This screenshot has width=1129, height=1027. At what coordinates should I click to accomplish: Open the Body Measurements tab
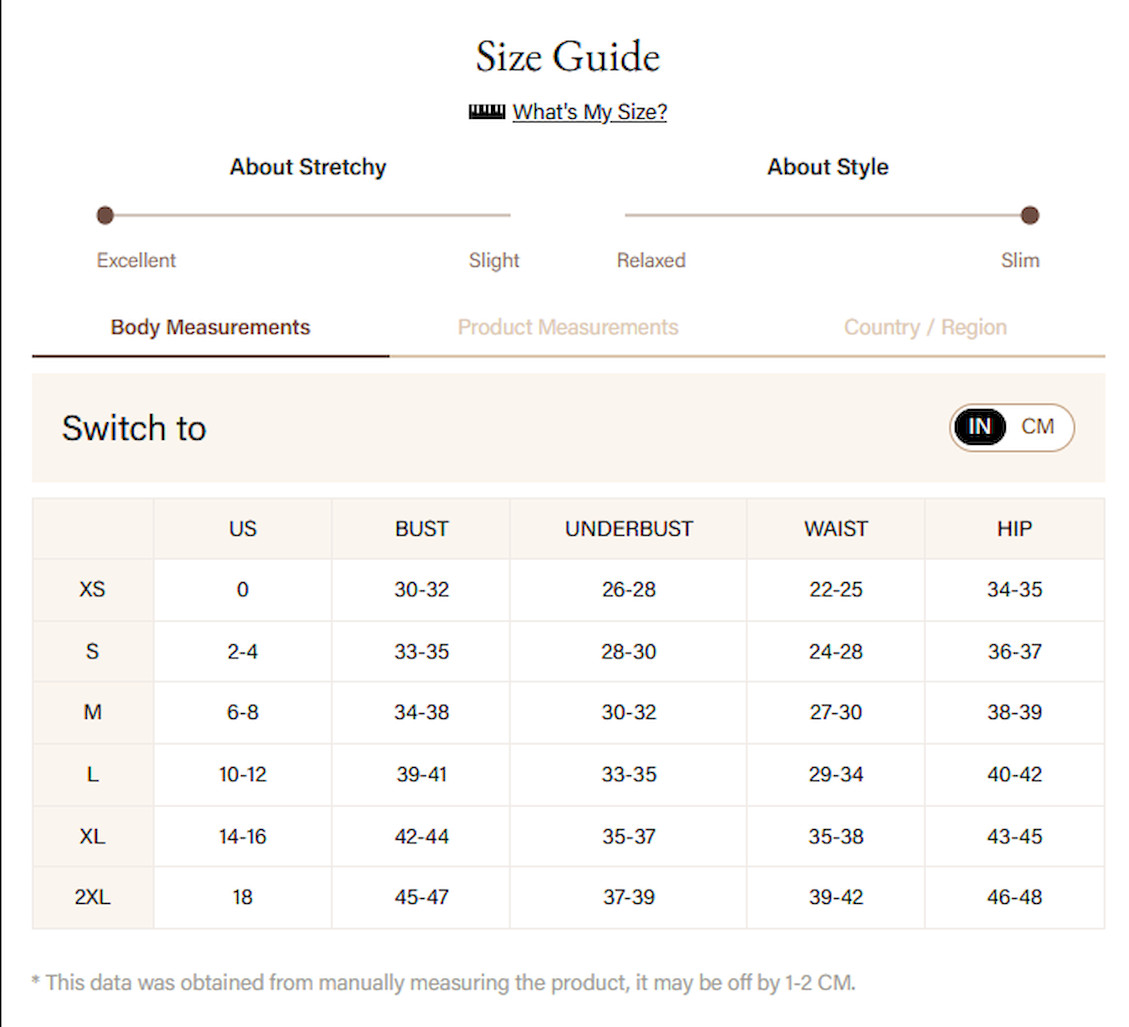210,327
